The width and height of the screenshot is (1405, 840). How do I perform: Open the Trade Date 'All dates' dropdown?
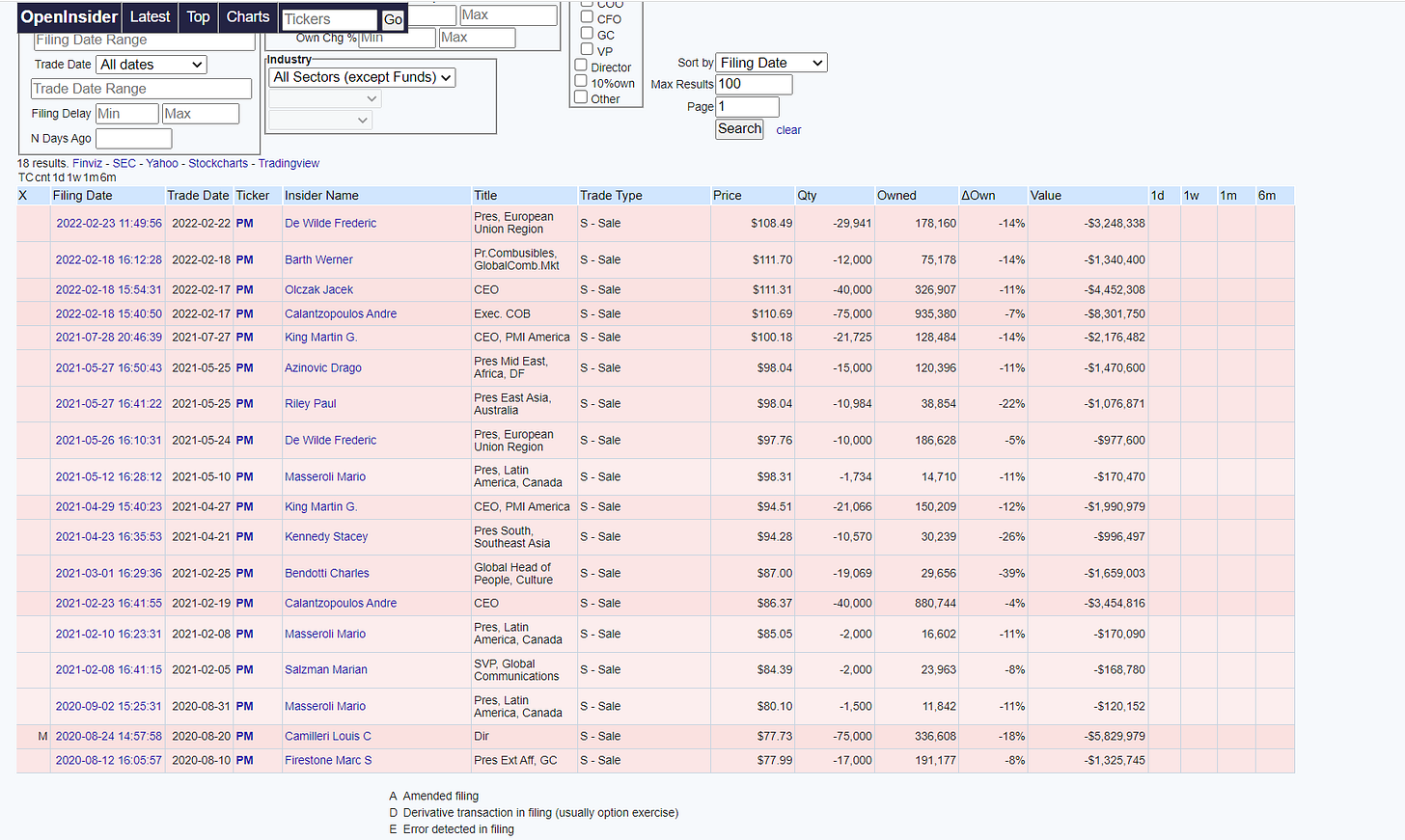click(x=152, y=65)
